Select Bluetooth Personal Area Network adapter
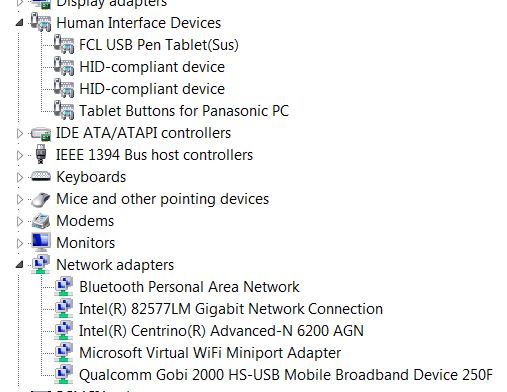 point(189,287)
